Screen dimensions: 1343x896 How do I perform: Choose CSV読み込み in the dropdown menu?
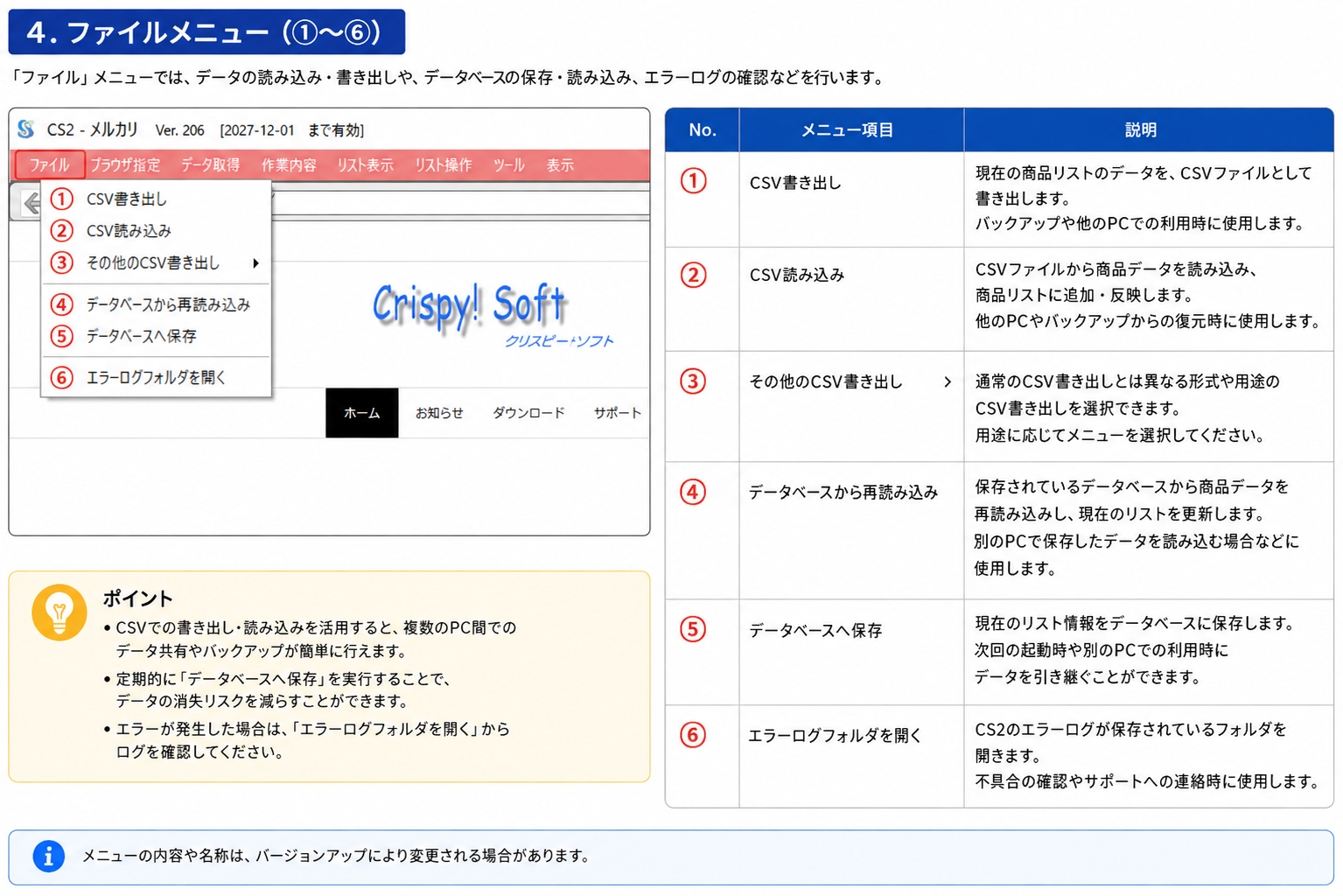pyautogui.click(x=157, y=230)
